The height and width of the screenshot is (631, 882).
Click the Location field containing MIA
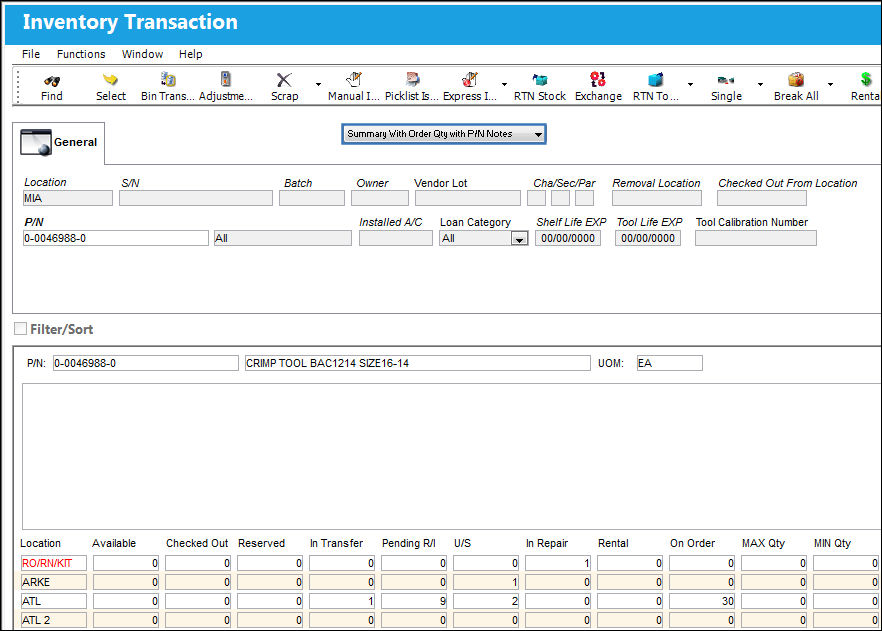click(x=68, y=198)
